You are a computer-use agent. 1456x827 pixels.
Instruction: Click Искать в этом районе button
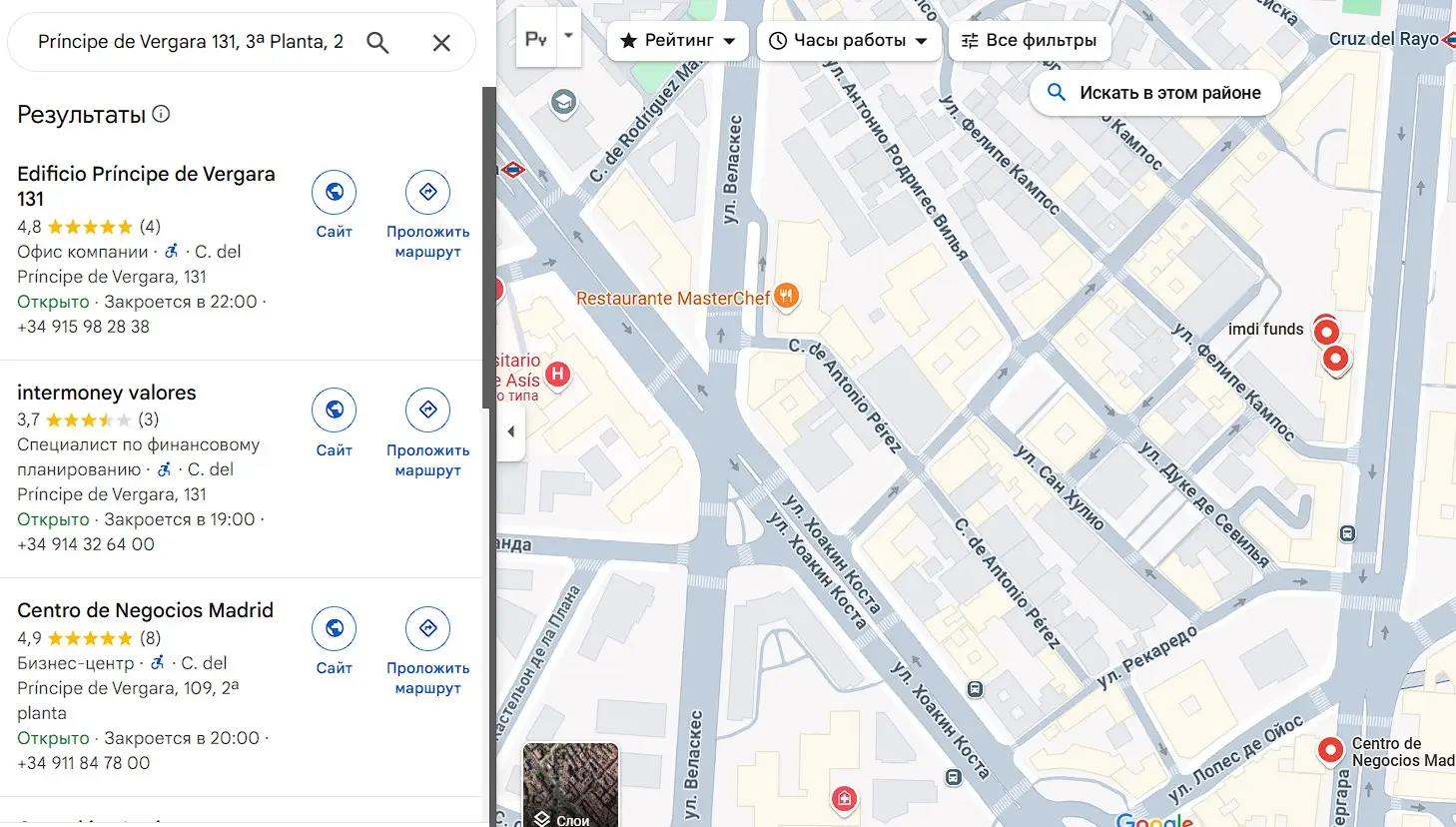[1154, 93]
